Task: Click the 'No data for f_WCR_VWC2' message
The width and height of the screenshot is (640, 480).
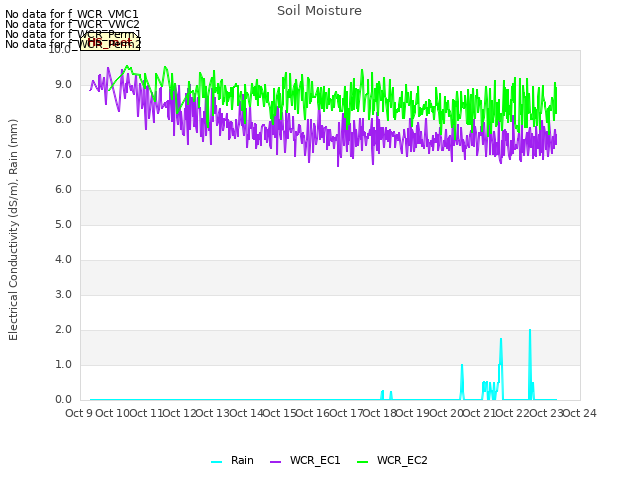Action: [72, 24]
